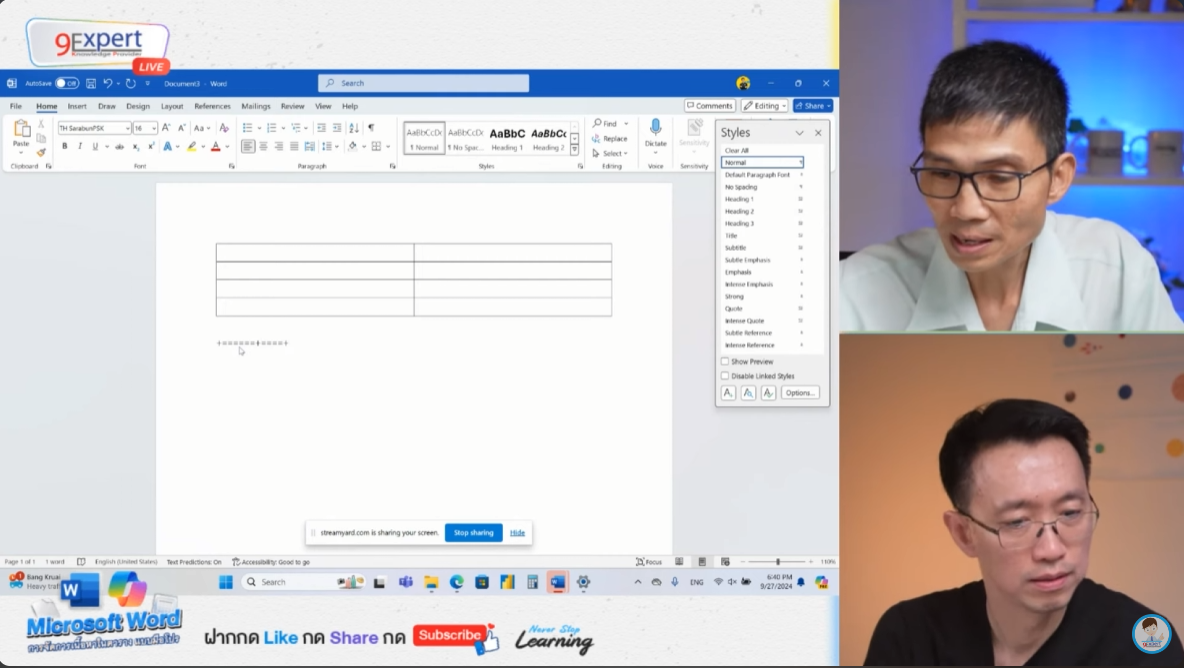Open the Insert ribbon tab
The width and height of the screenshot is (1184, 668).
[x=77, y=106]
